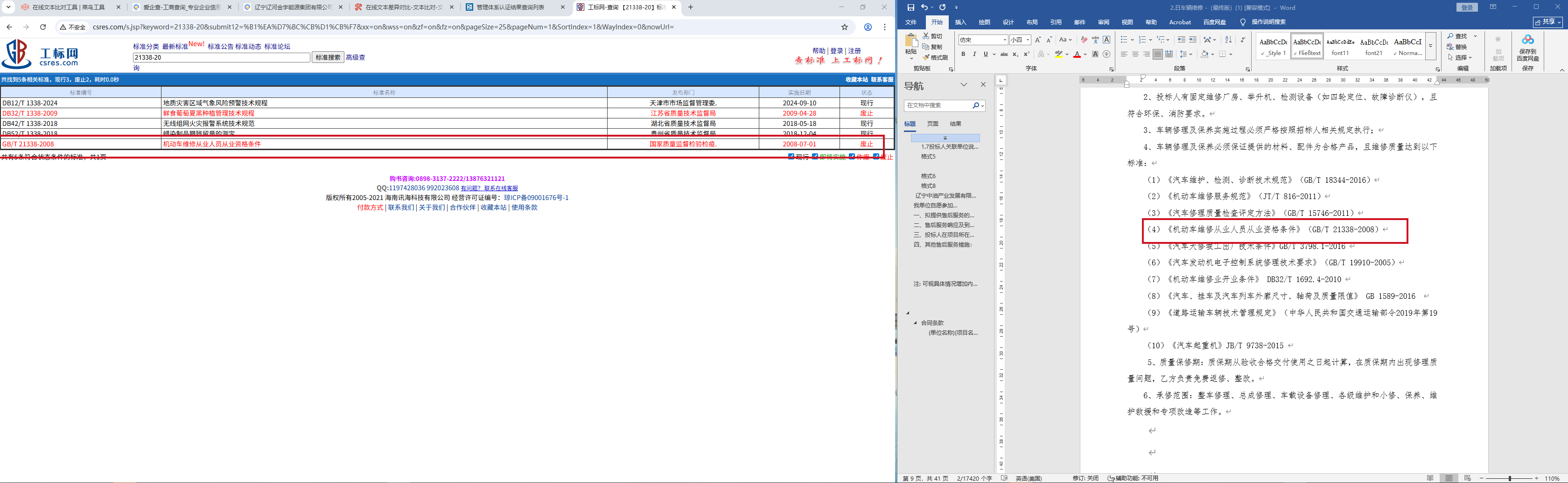Uncheck the 作废 status filter checkbox
Viewport: 1568px width, 483px height.
click(852, 156)
